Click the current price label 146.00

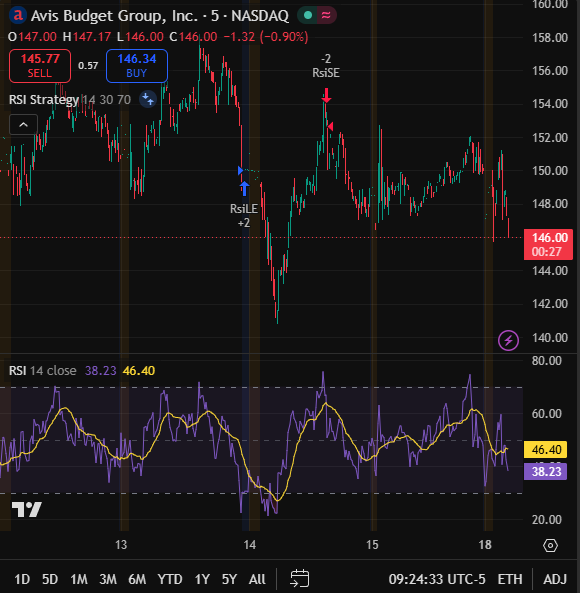coord(548,244)
